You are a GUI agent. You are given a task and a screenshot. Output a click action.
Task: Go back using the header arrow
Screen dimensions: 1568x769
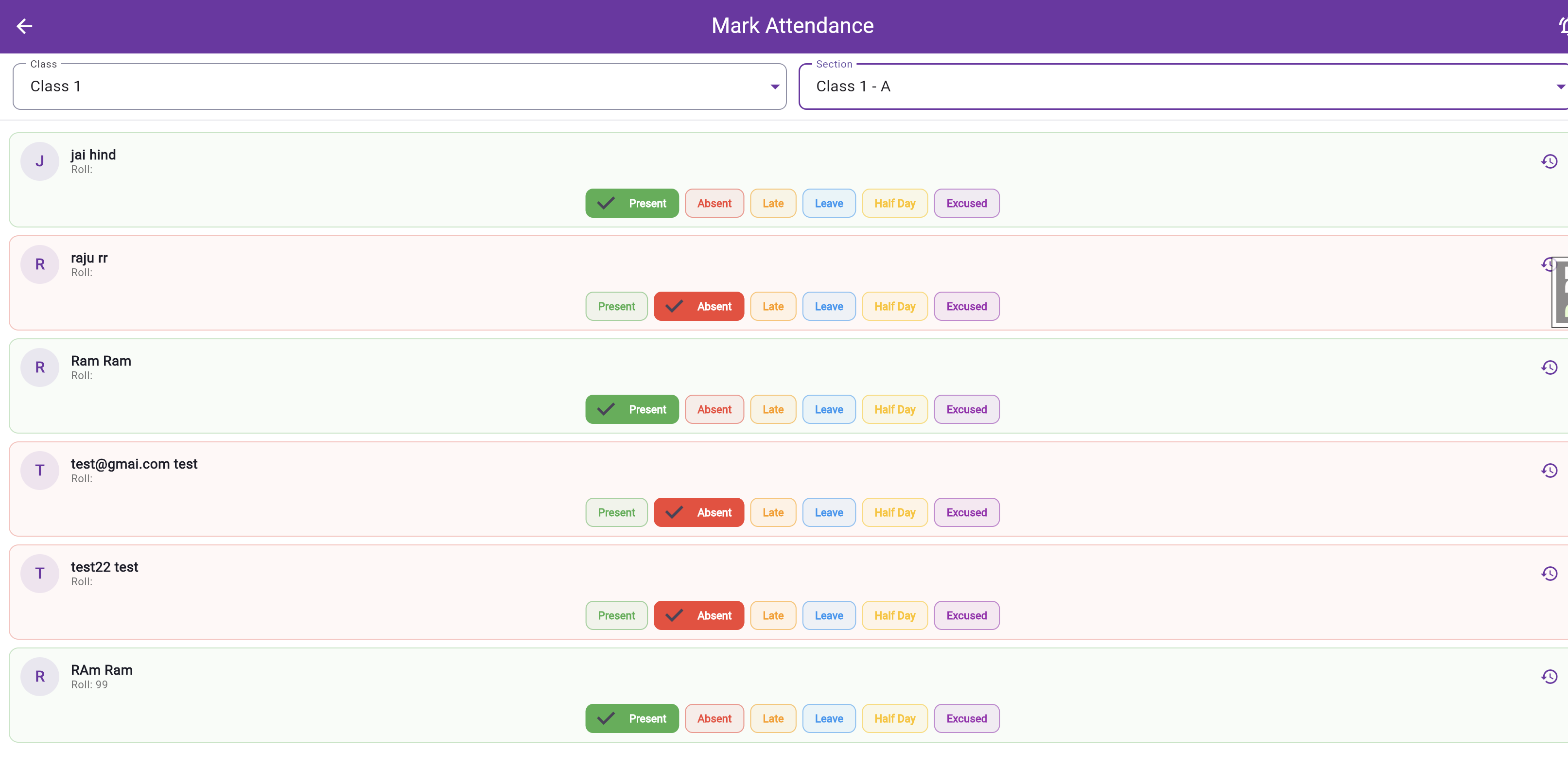pos(24,26)
